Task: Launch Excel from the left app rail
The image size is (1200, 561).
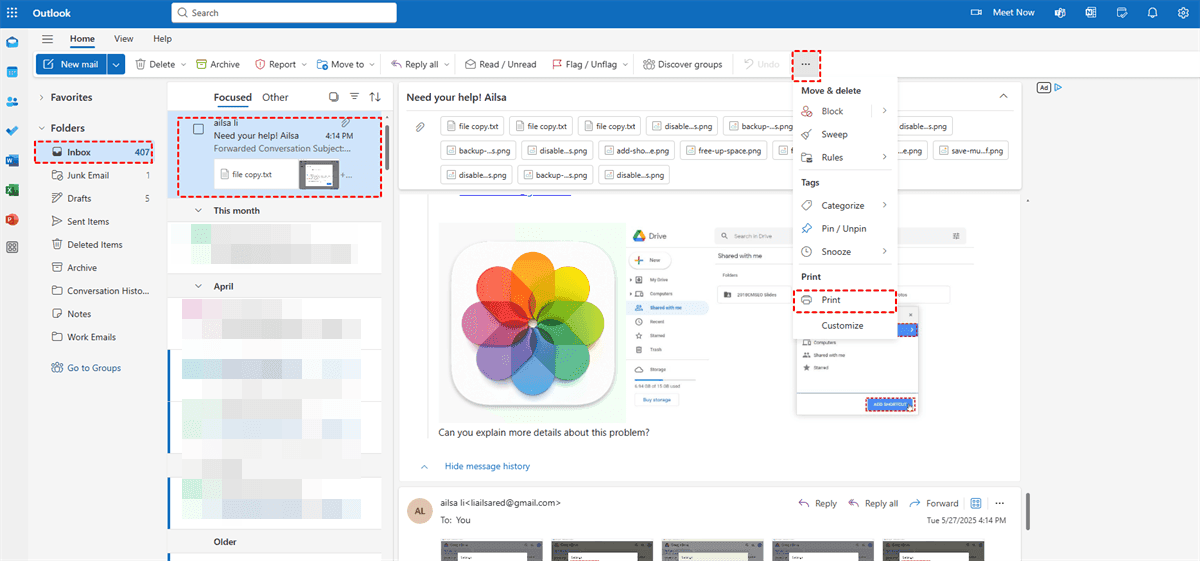Action: tap(13, 190)
